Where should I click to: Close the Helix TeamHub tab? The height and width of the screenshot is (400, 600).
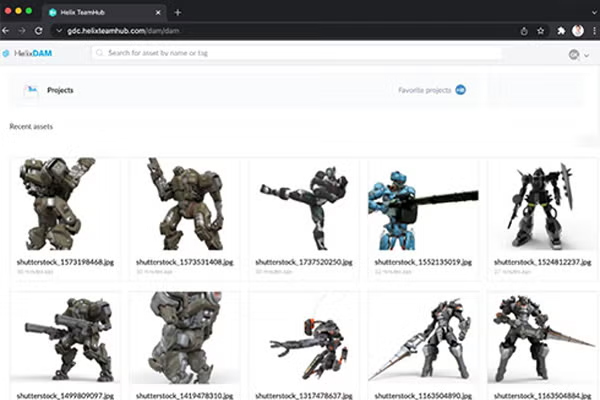pyautogui.click(x=158, y=13)
